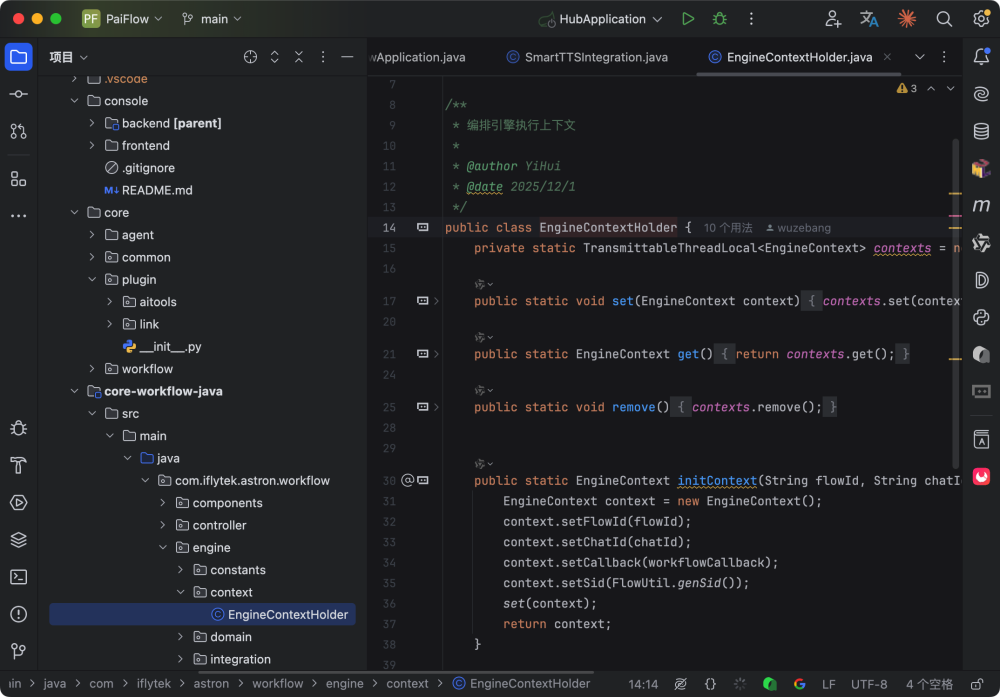
Task: Open IDE settings gear icon
Action: [981, 19]
